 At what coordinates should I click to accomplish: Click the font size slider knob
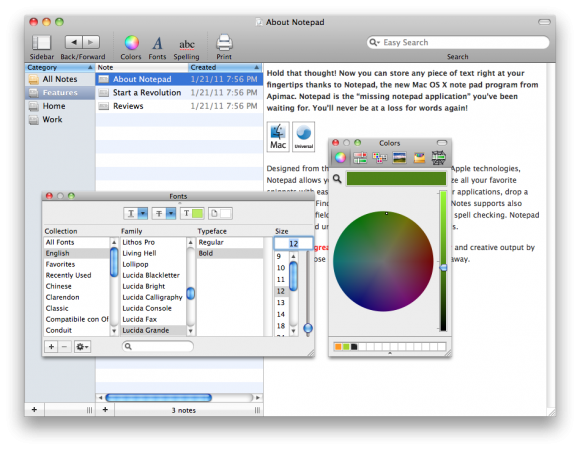308,328
